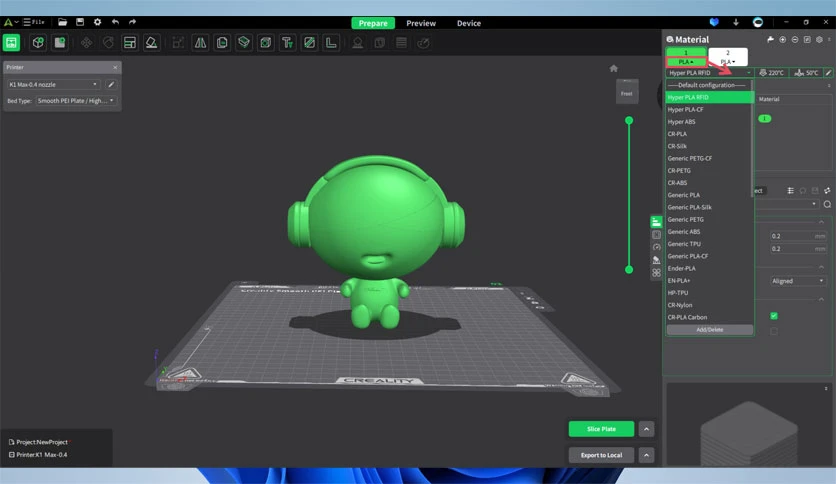Select the text emboss tool
This screenshot has height=484, width=836.
tap(287, 43)
